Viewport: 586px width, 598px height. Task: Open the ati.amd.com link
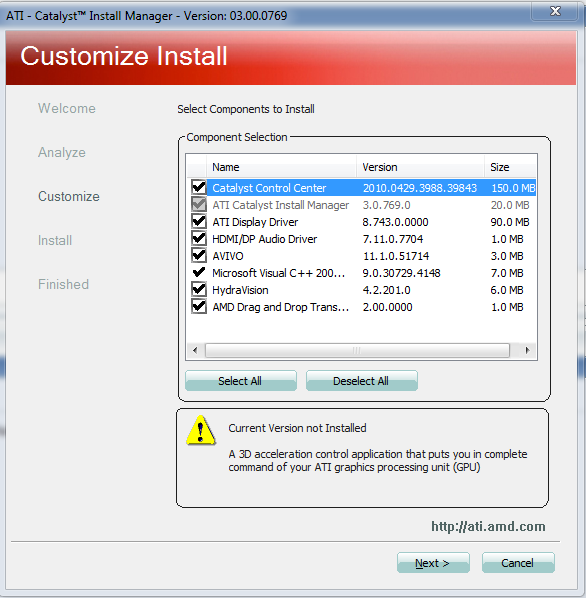tap(488, 527)
